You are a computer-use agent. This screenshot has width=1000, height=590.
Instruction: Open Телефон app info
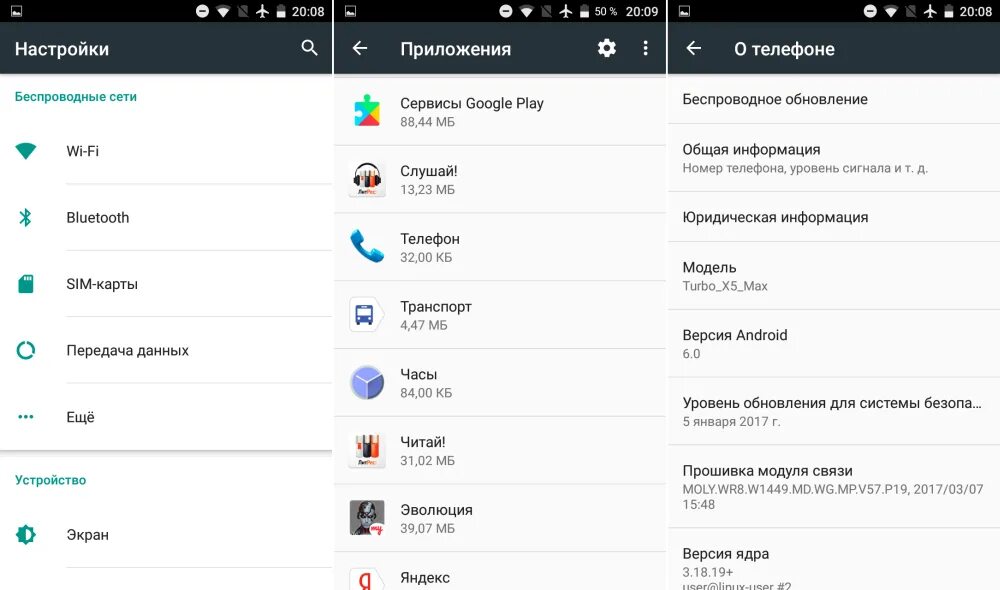500,247
